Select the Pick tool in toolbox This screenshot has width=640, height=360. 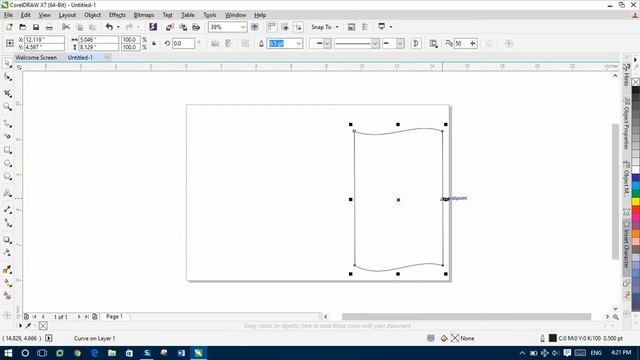pyautogui.click(x=7, y=63)
